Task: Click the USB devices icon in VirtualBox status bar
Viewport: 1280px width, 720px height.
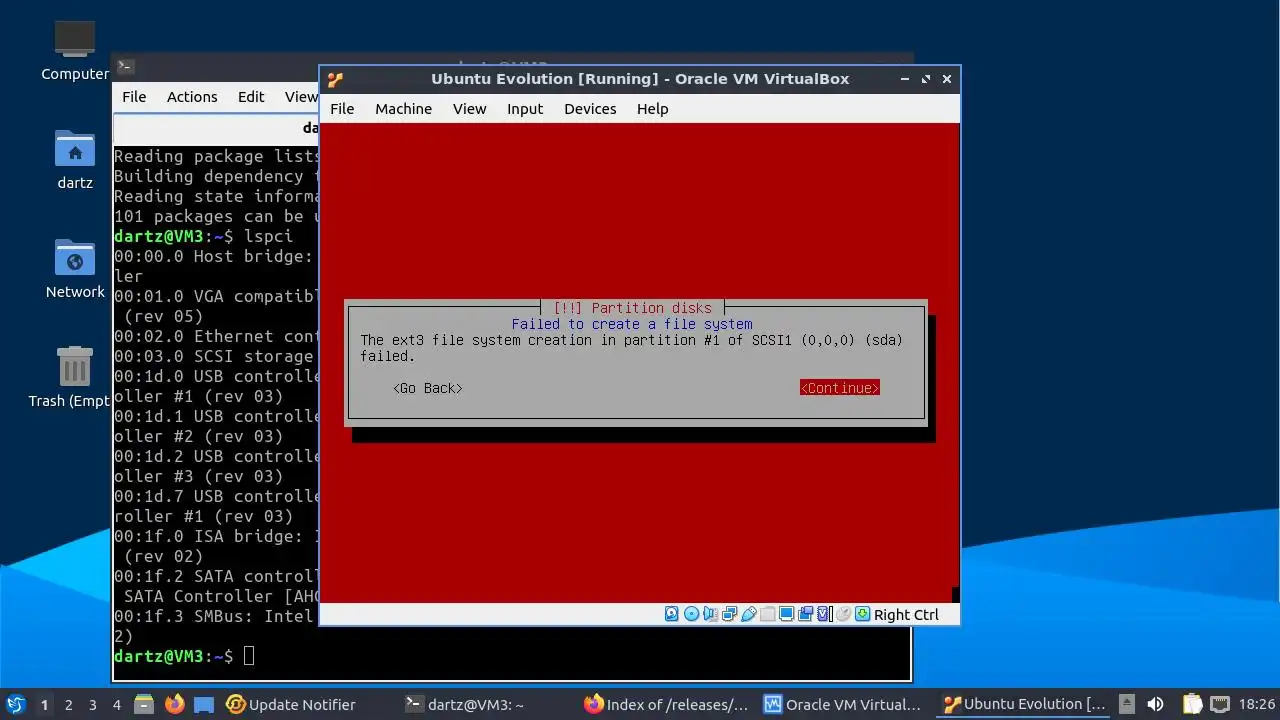Action: [x=748, y=614]
